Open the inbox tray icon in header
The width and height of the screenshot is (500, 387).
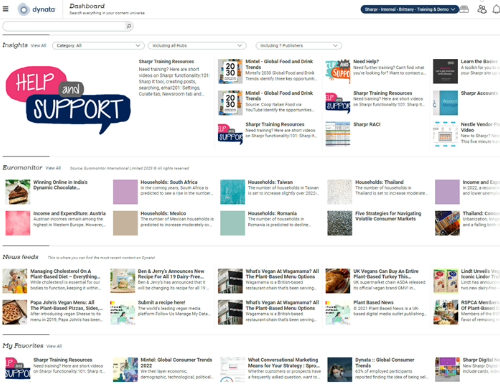[464, 9]
